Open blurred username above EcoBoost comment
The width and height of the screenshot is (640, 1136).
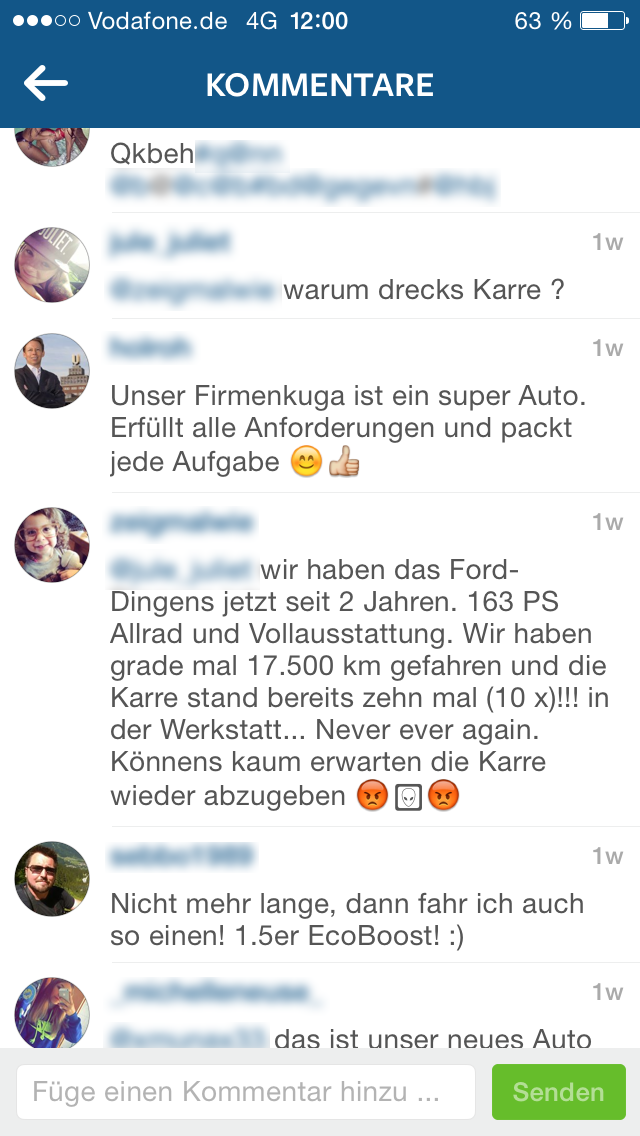(182, 856)
